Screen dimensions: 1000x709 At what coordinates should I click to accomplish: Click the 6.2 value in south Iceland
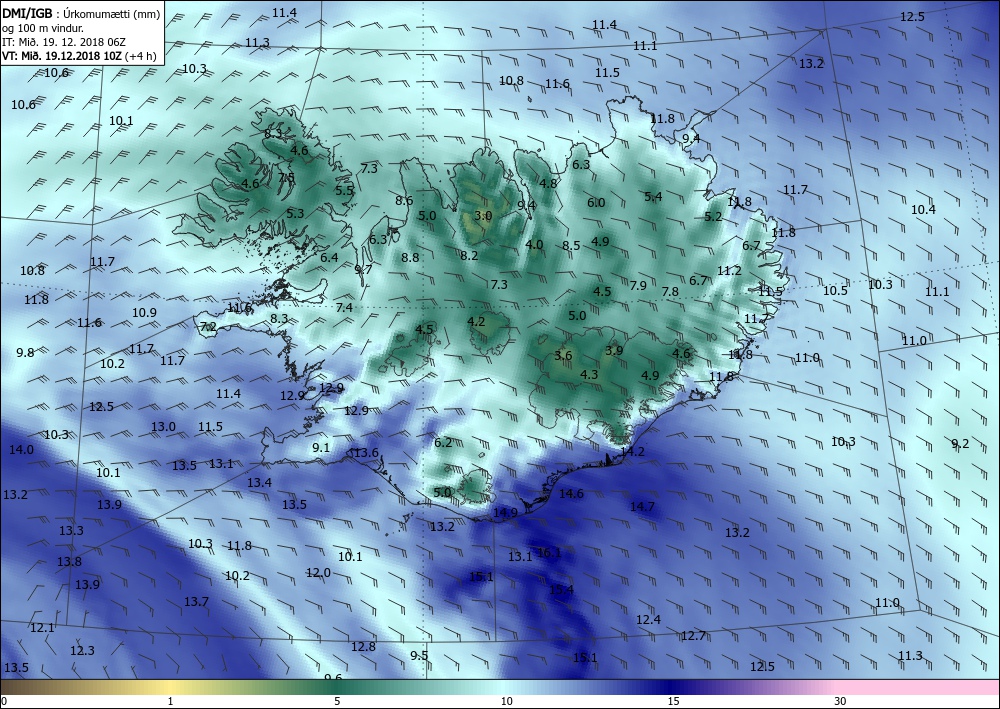coord(443,442)
